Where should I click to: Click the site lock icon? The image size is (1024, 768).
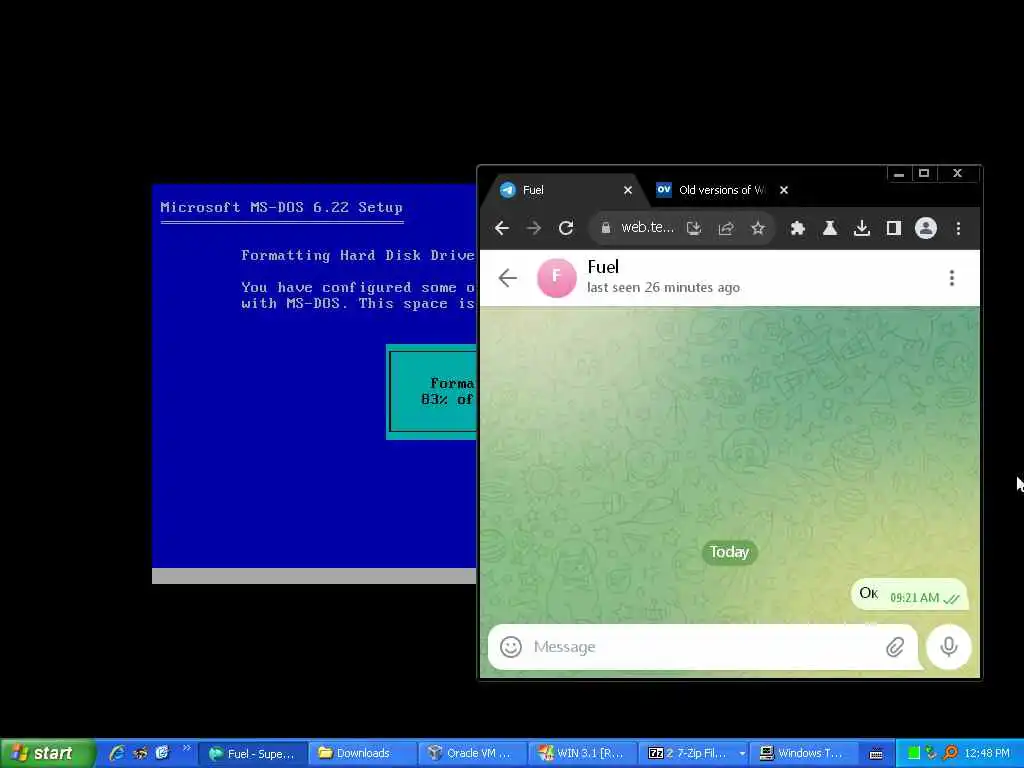pos(605,227)
